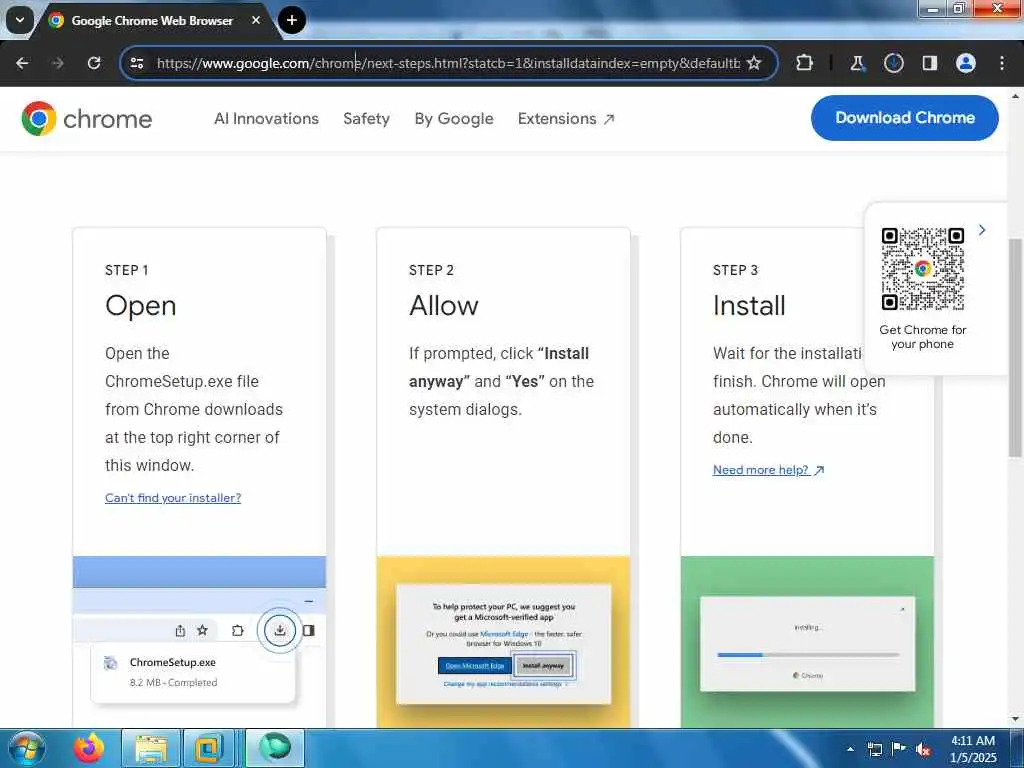Viewport: 1024px width, 768px height.
Task: Click the Step 2 Install anyway illustration
Action: tap(504, 642)
